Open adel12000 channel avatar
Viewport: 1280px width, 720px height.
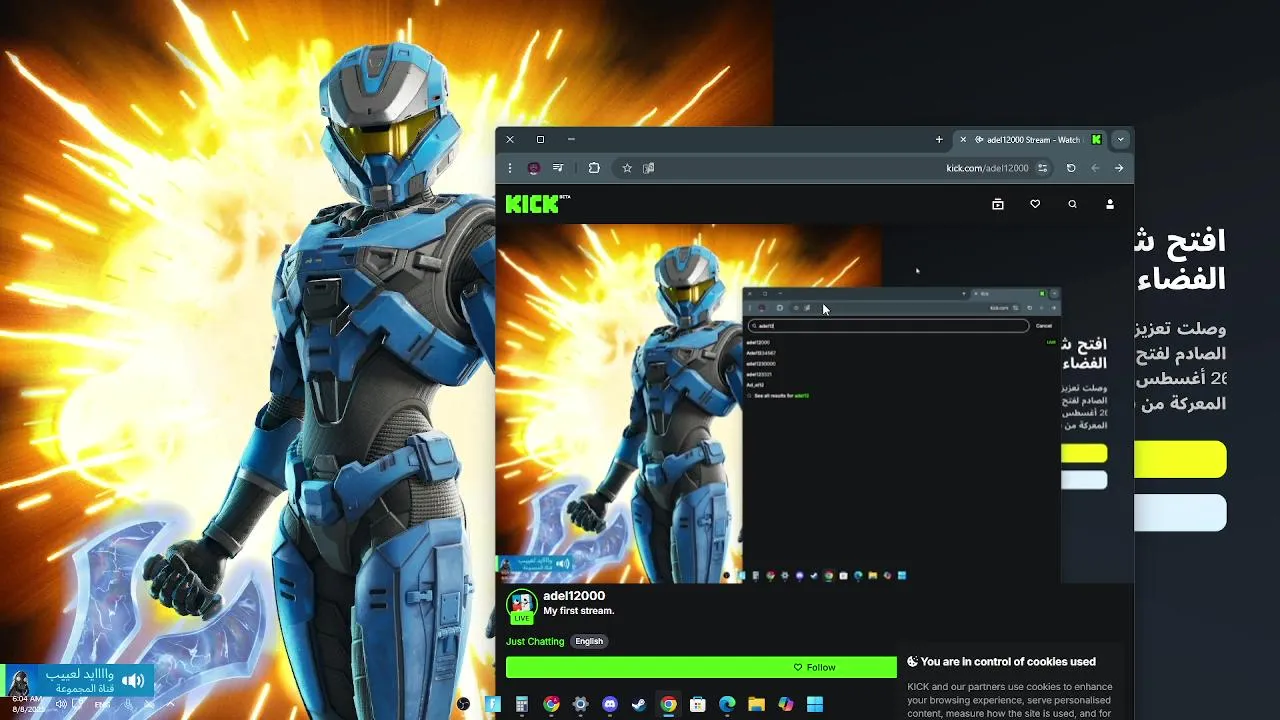click(x=522, y=604)
